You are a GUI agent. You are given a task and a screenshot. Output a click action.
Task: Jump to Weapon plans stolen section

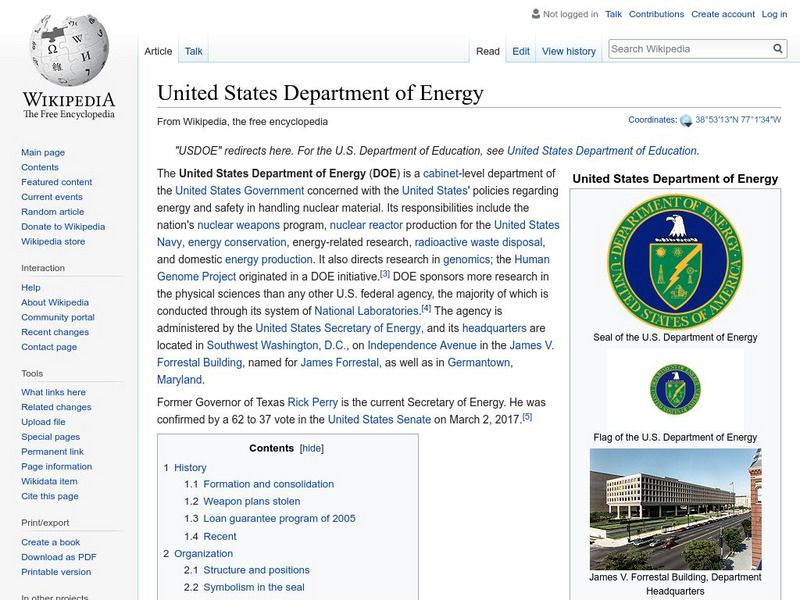tap(252, 502)
